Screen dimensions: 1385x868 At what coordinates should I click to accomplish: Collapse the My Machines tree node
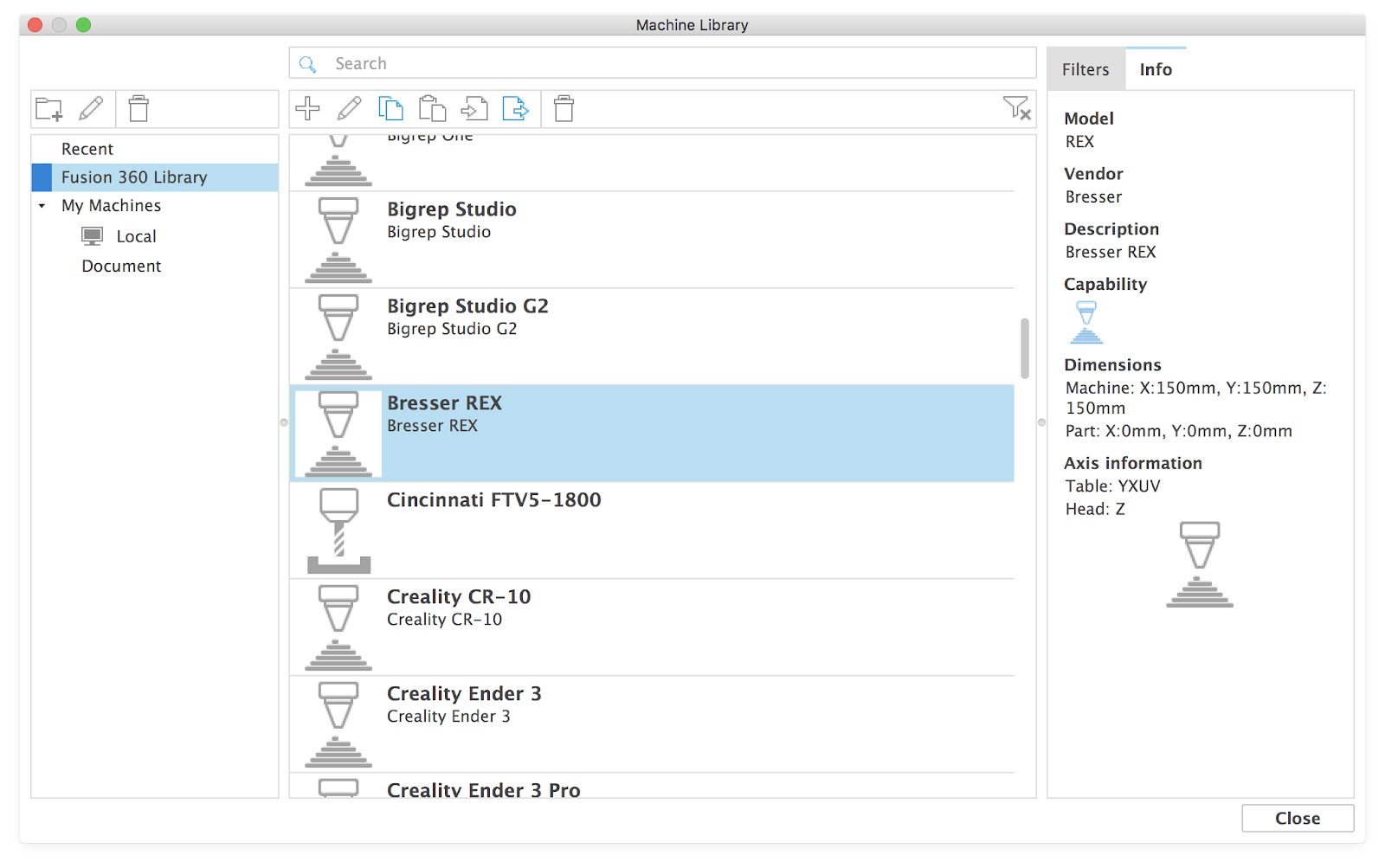pyautogui.click(x=42, y=206)
